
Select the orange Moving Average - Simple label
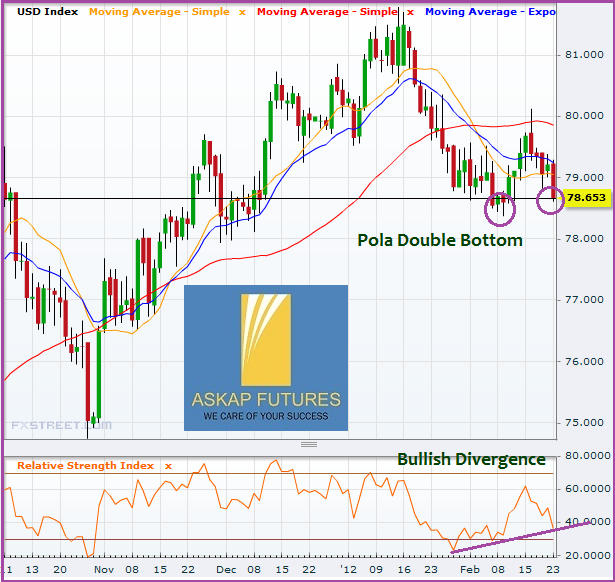[x=158, y=12]
